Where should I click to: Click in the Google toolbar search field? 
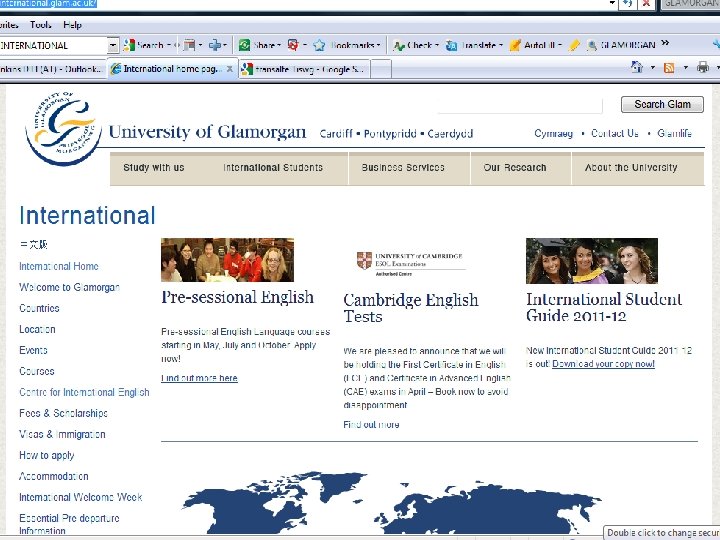[x=54, y=45]
